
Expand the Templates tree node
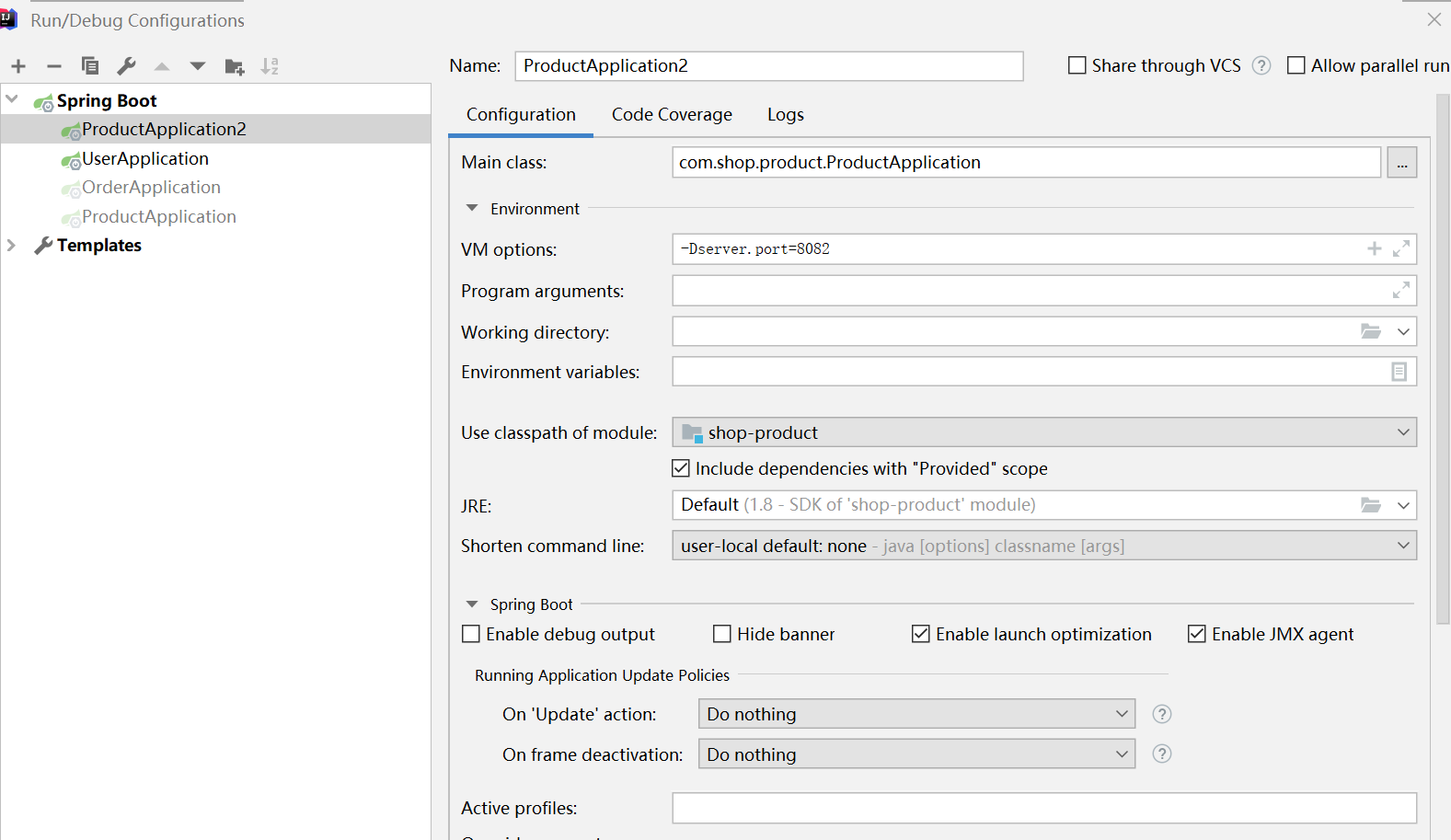pyautogui.click(x=12, y=245)
